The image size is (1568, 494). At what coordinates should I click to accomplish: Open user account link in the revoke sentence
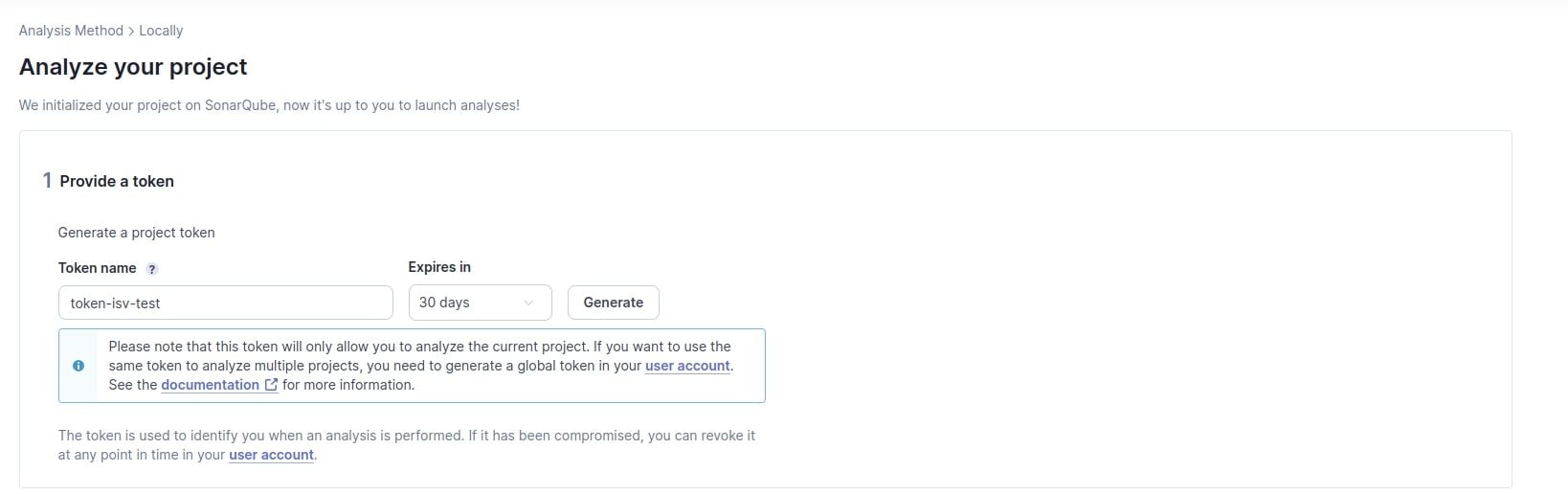pyautogui.click(x=271, y=455)
